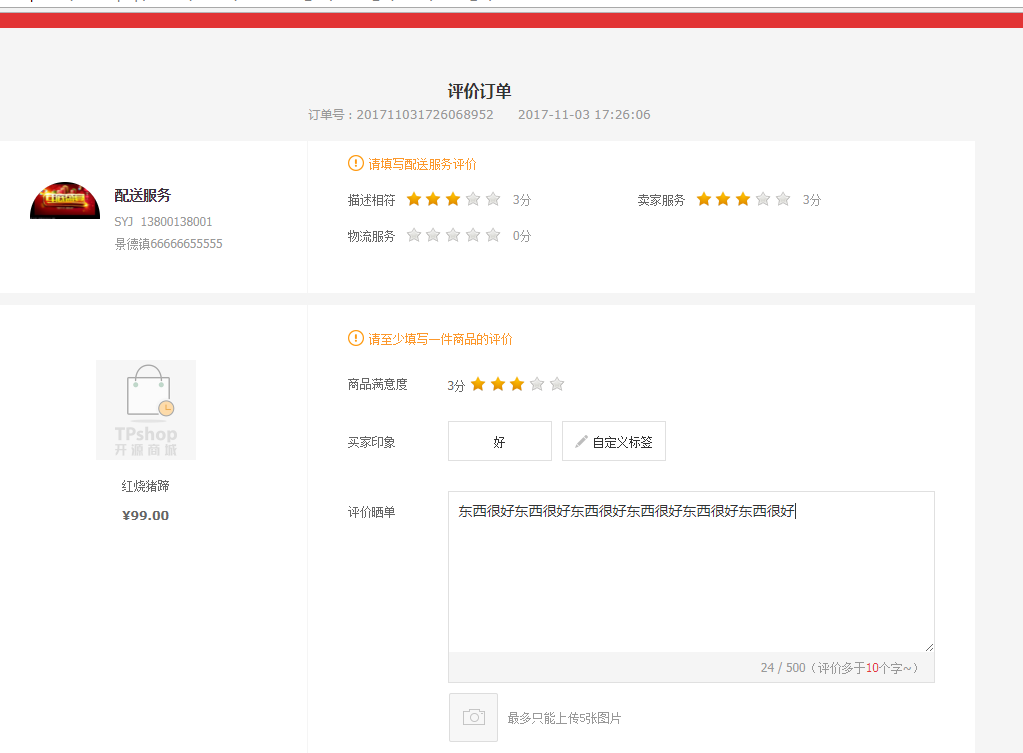Rate 物流服务 with one star
Image resolution: width=1023 pixels, height=753 pixels.
pyautogui.click(x=414, y=236)
